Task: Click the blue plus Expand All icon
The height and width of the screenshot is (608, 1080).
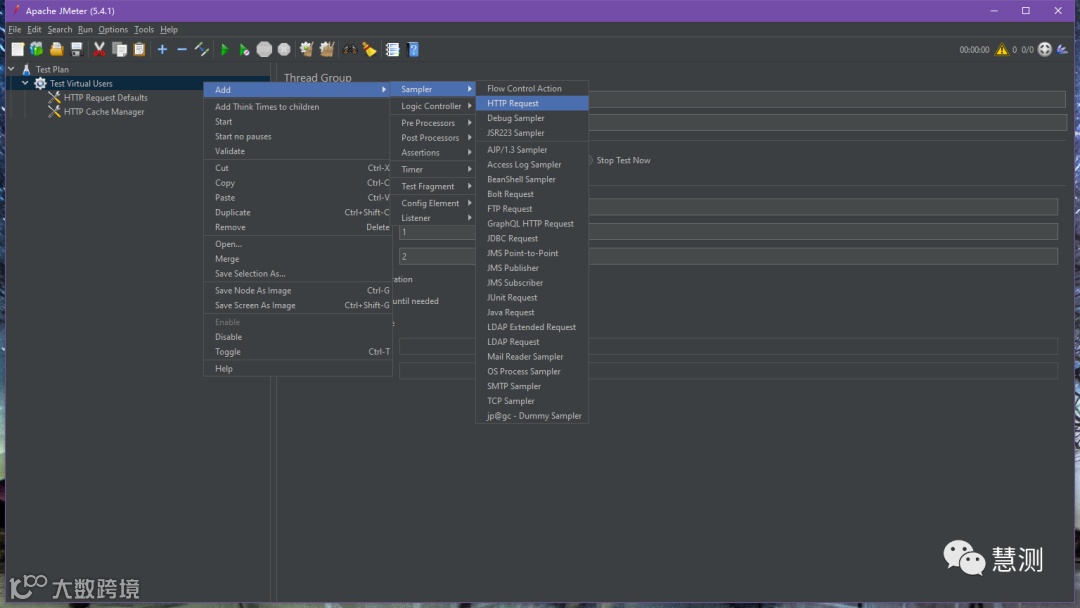Action: [x=162, y=50]
